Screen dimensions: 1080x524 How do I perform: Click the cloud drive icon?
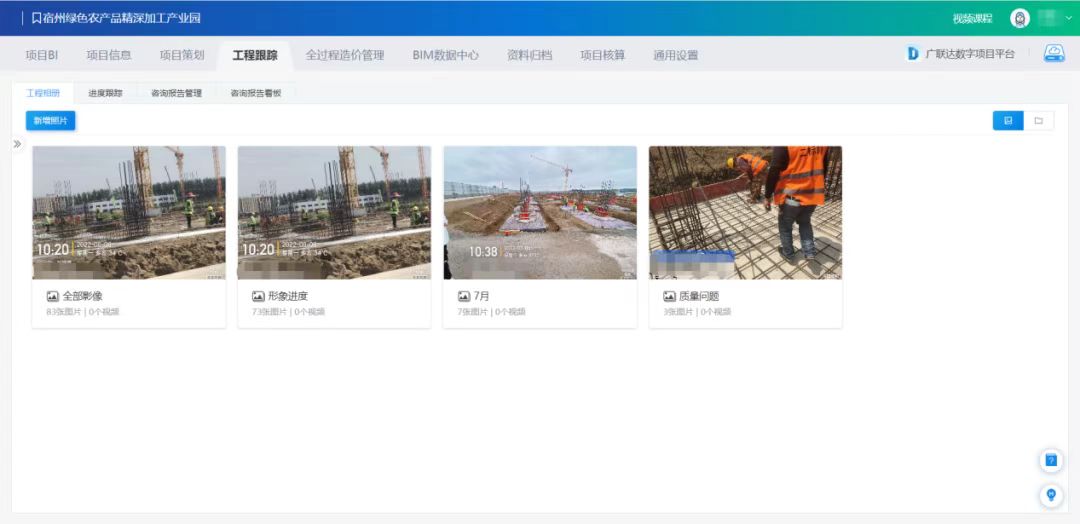1054,54
